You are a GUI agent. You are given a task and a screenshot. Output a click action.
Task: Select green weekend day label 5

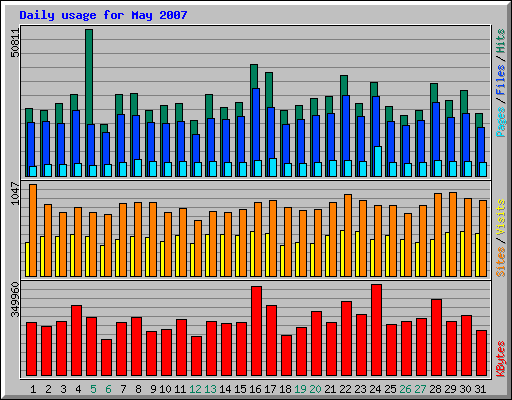(93, 389)
